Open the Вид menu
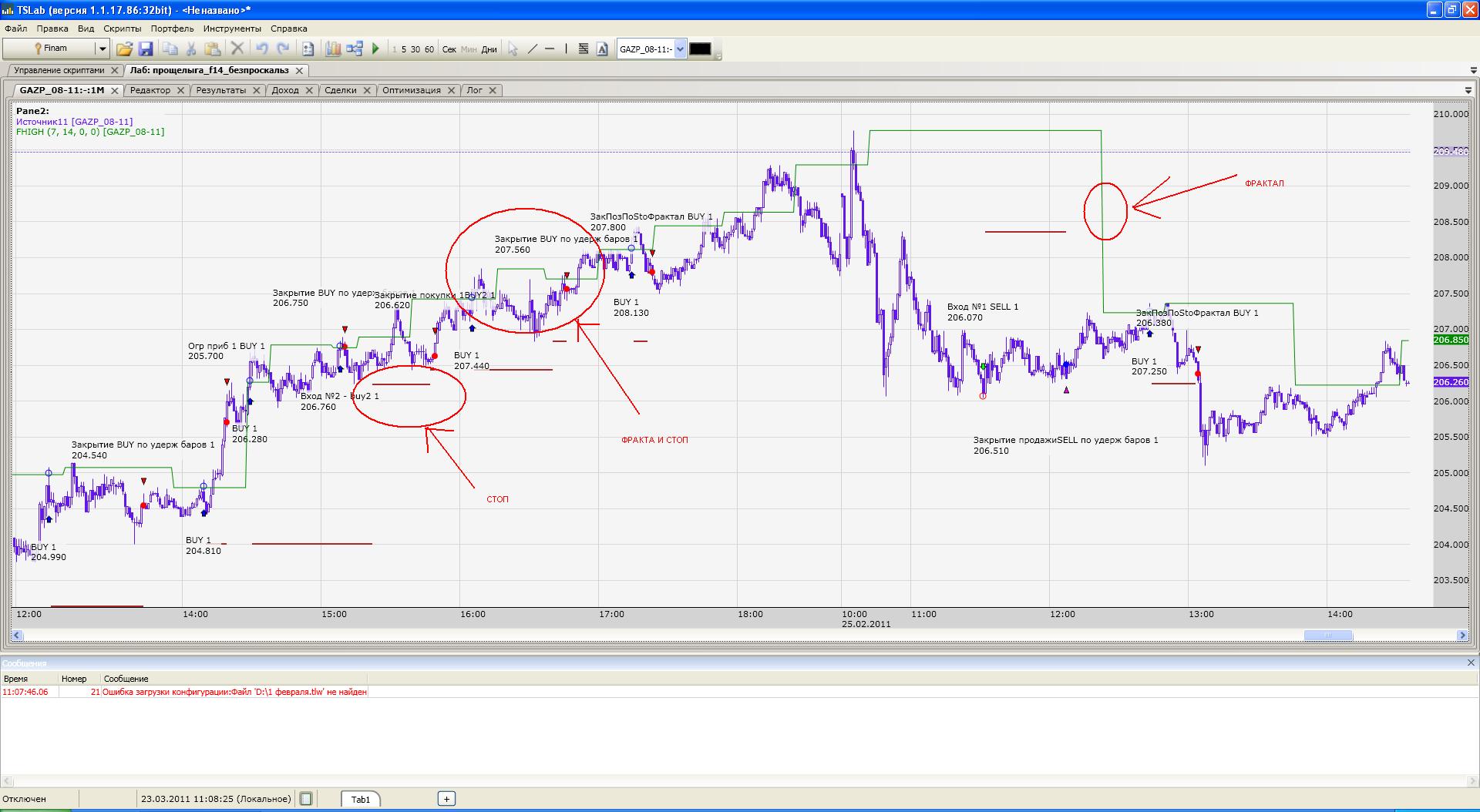Image resolution: width=1480 pixels, height=812 pixels. (86, 29)
